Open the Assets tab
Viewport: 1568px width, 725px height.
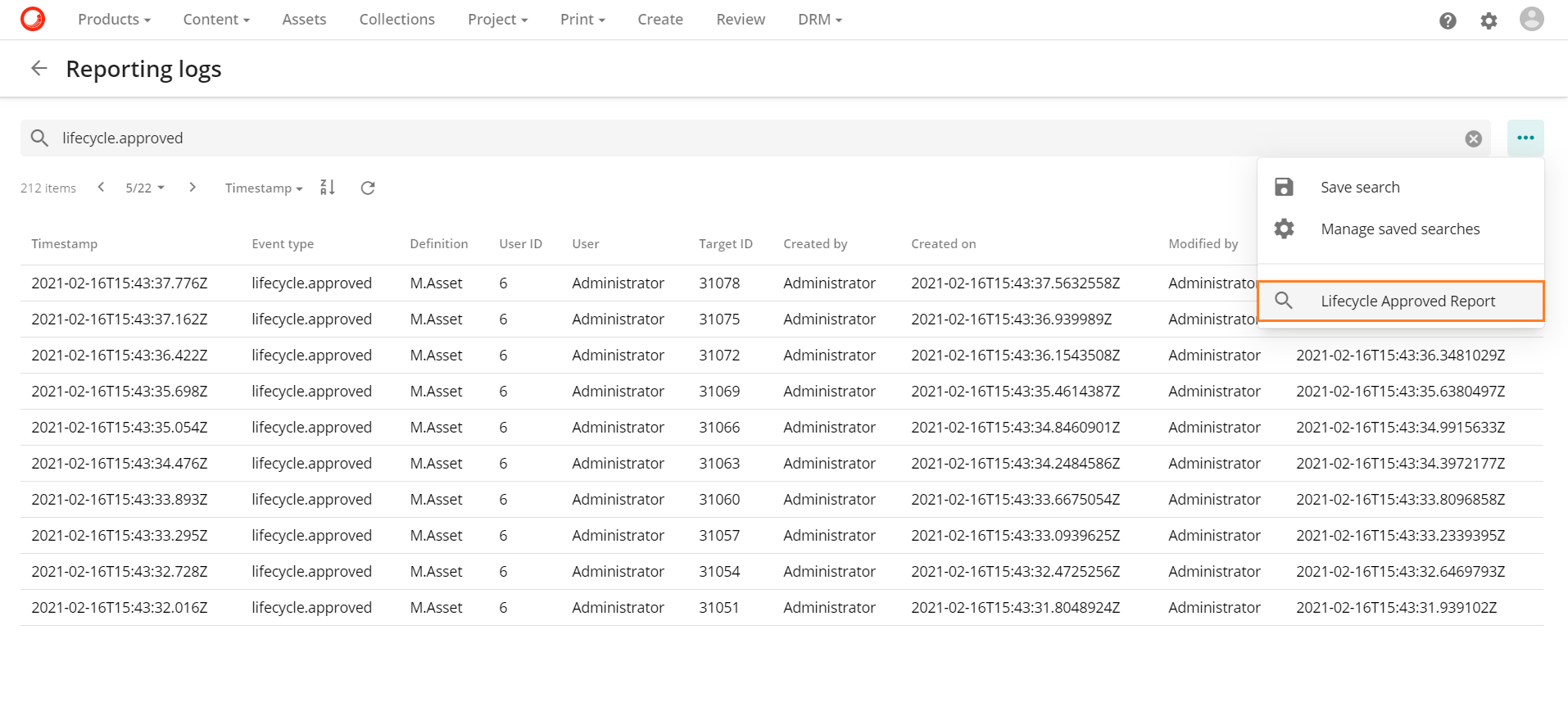click(x=304, y=19)
